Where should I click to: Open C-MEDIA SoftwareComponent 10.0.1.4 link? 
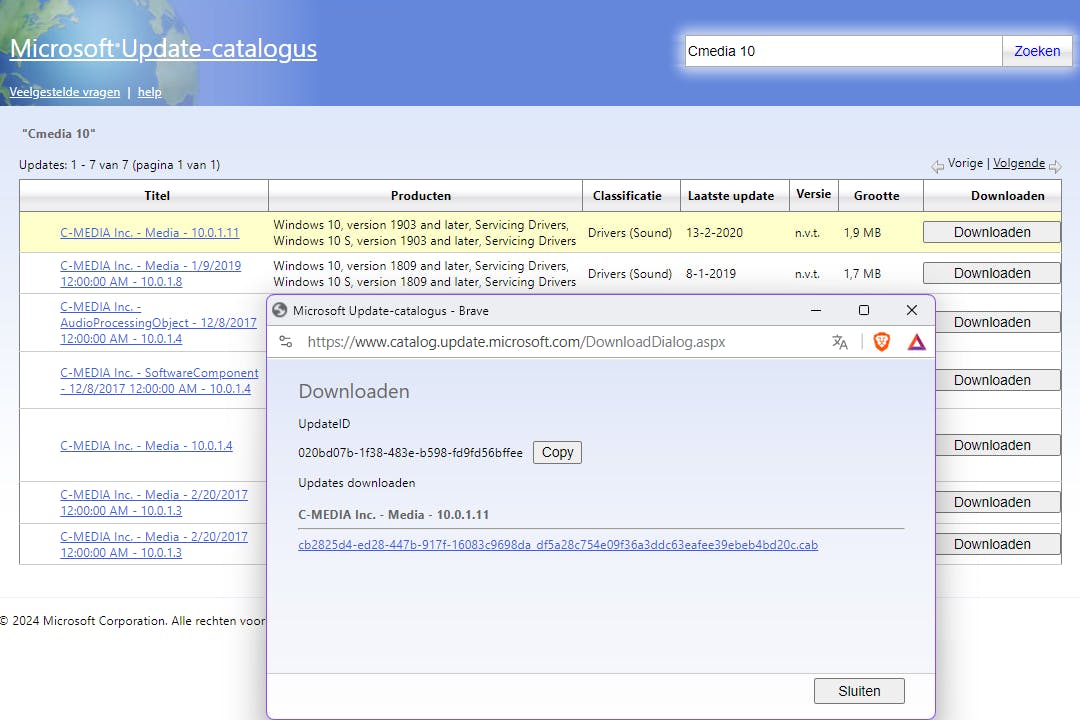159,380
